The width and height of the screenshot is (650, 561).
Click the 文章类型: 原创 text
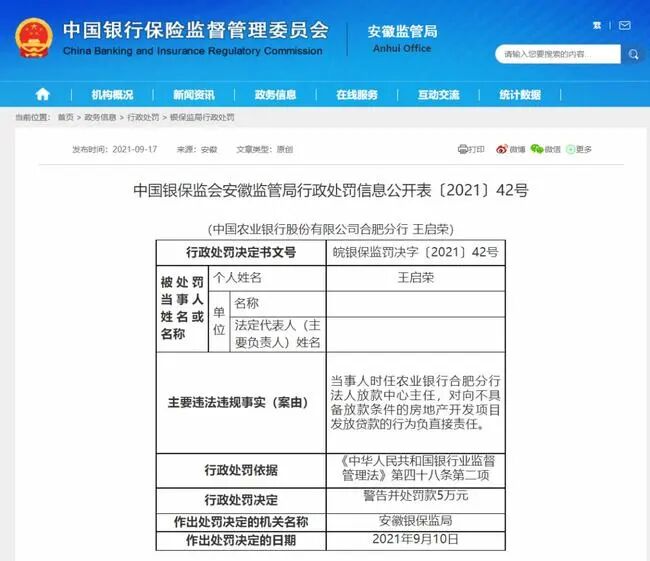264,149
